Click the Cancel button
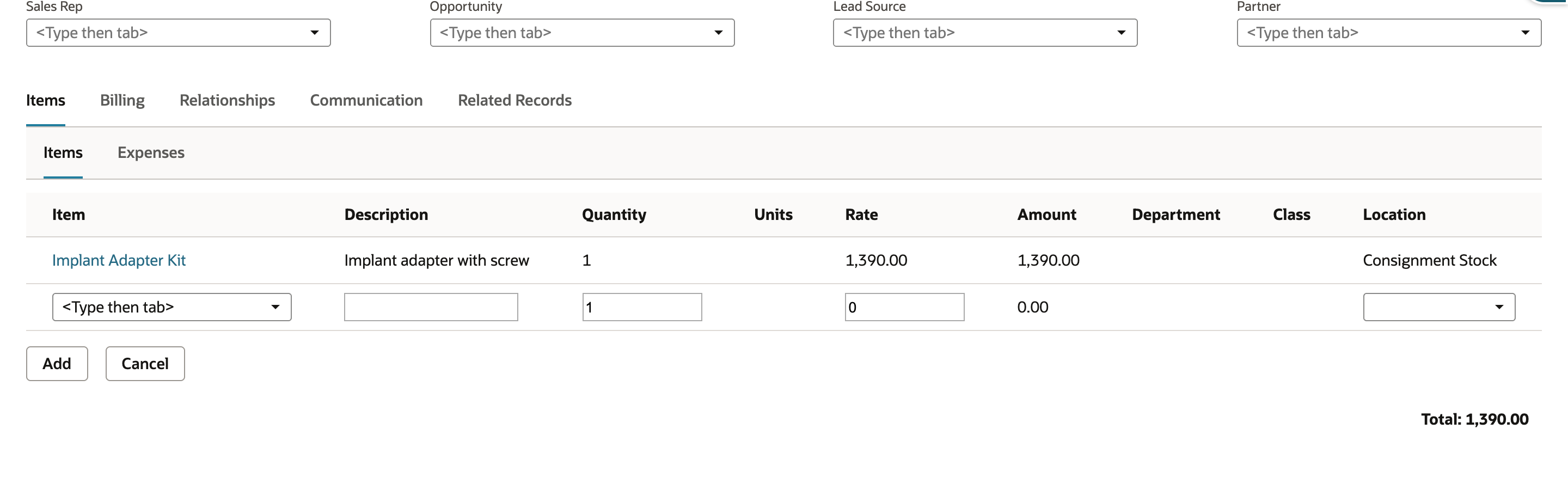The height and width of the screenshot is (490, 1568). coord(145,364)
